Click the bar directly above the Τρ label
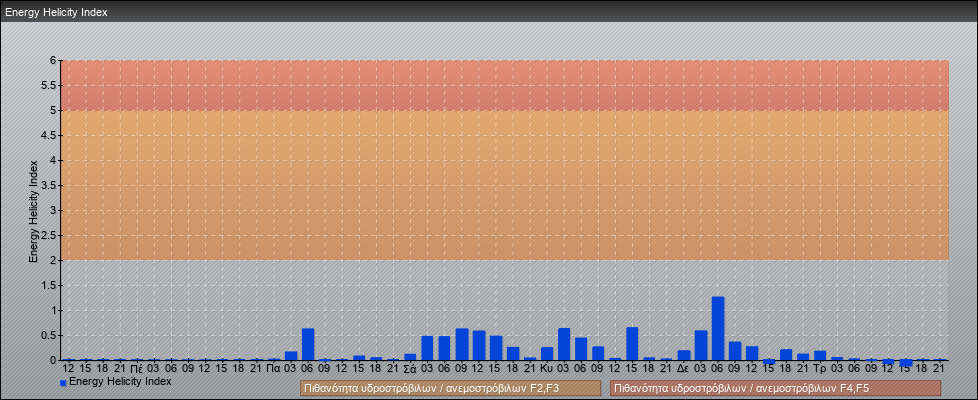 (820, 355)
